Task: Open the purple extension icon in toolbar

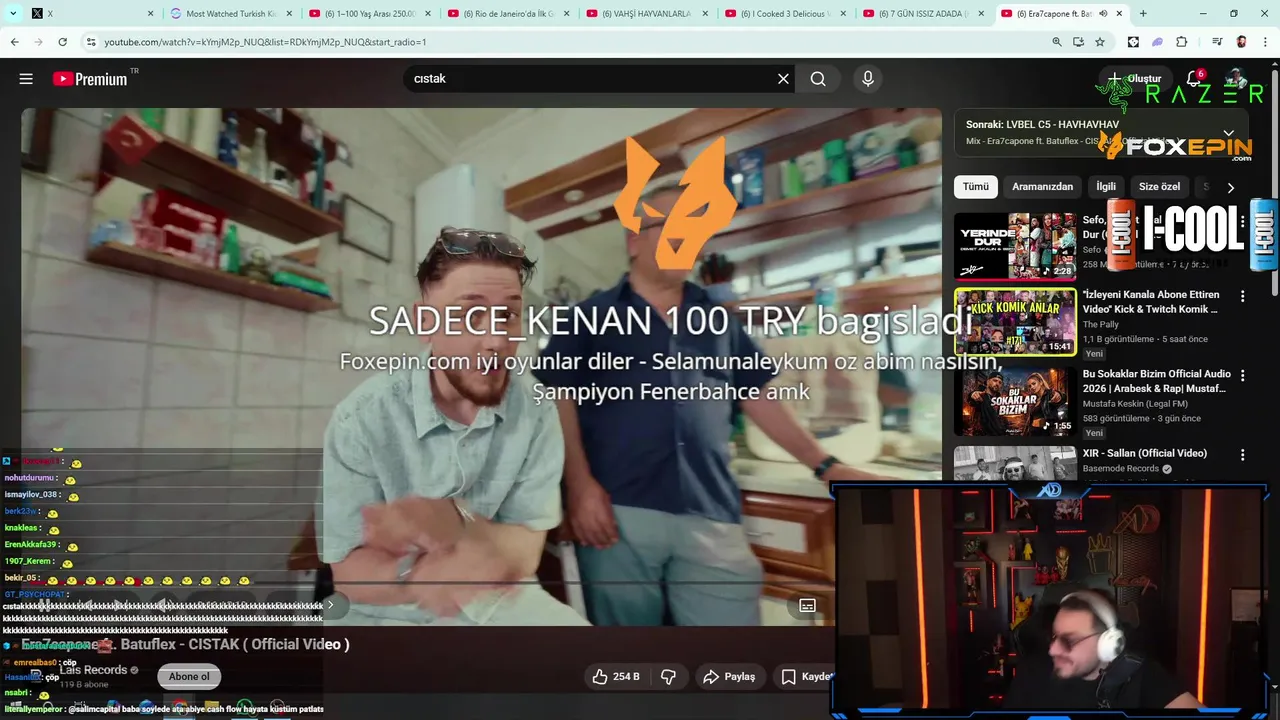Action: [x=1157, y=42]
